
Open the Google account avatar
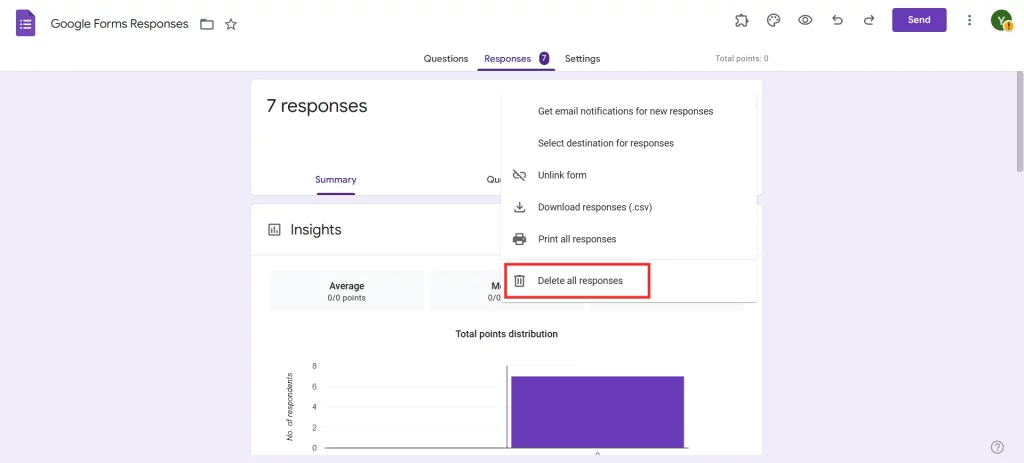[1001, 20]
